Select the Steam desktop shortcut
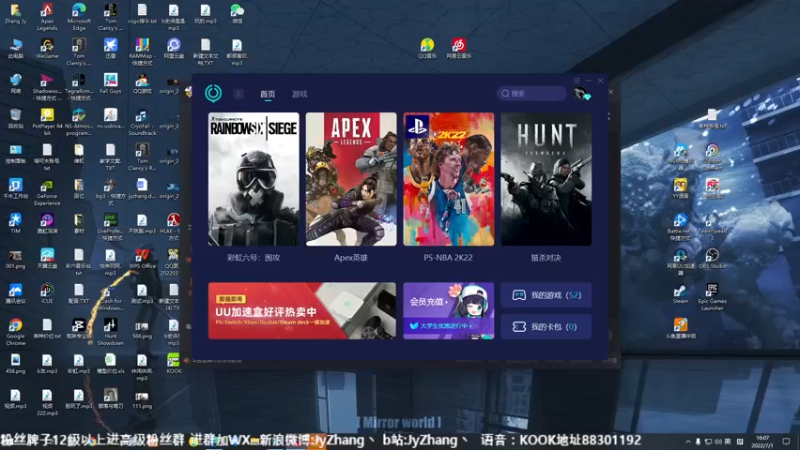 (680, 294)
